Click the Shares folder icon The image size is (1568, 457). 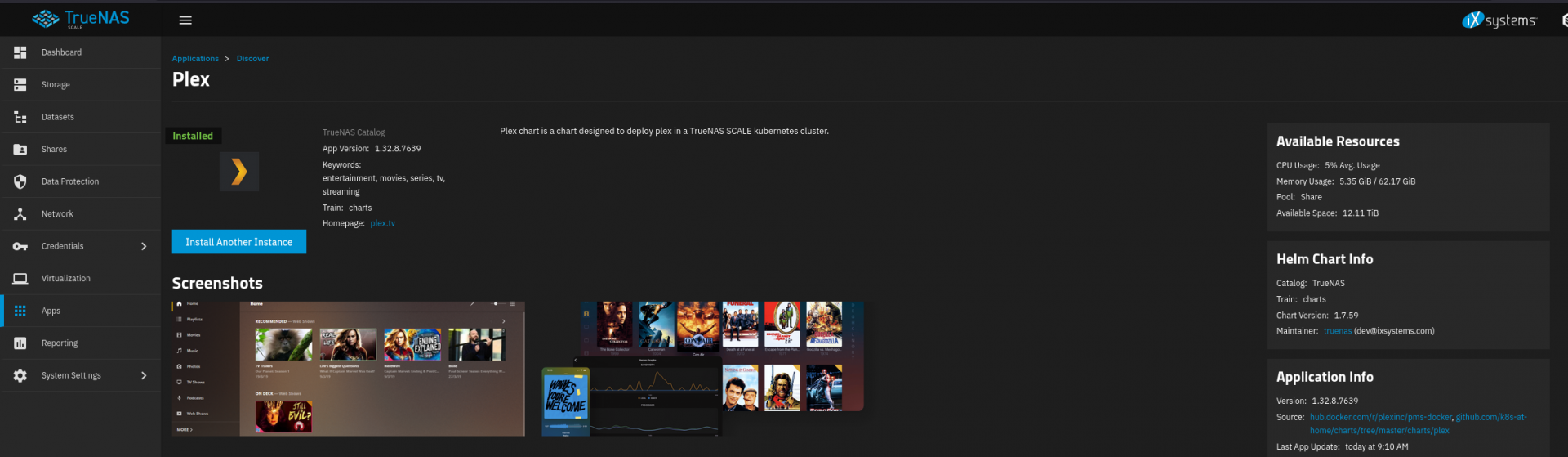20,150
